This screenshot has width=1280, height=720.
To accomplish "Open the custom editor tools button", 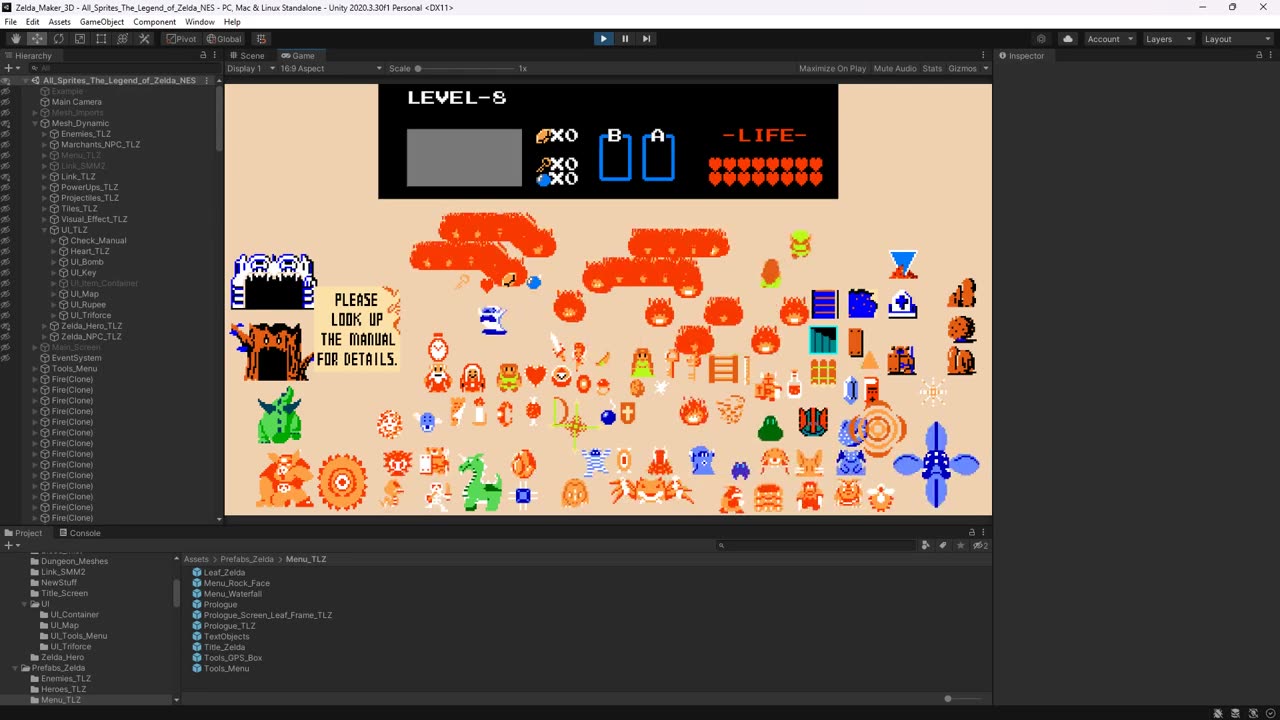I will coord(144,39).
